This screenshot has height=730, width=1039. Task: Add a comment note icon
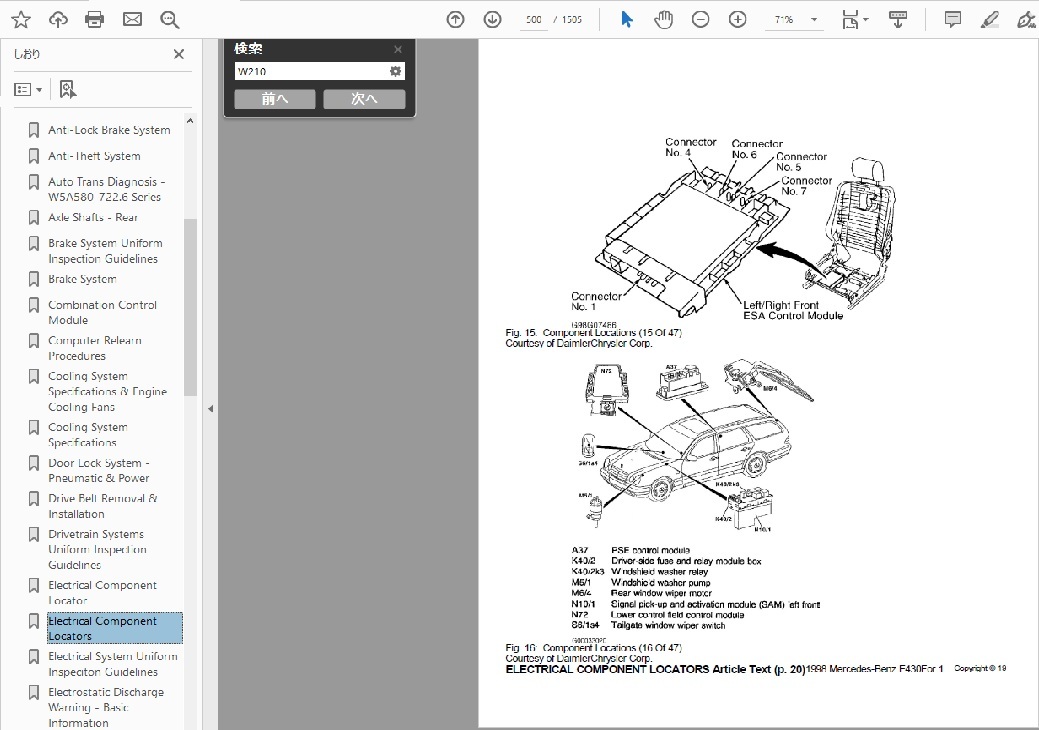[x=953, y=20]
